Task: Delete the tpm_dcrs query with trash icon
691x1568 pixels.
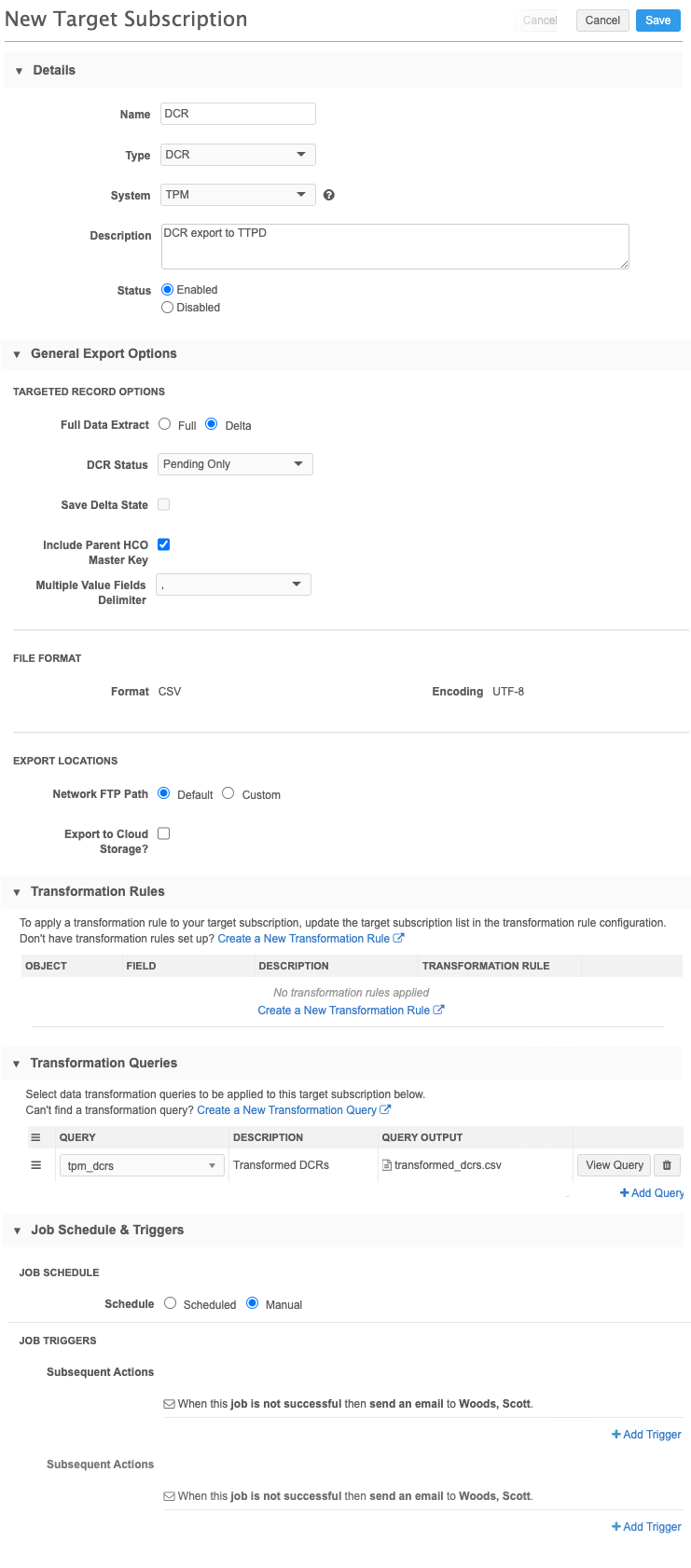Action: pyautogui.click(x=667, y=1165)
